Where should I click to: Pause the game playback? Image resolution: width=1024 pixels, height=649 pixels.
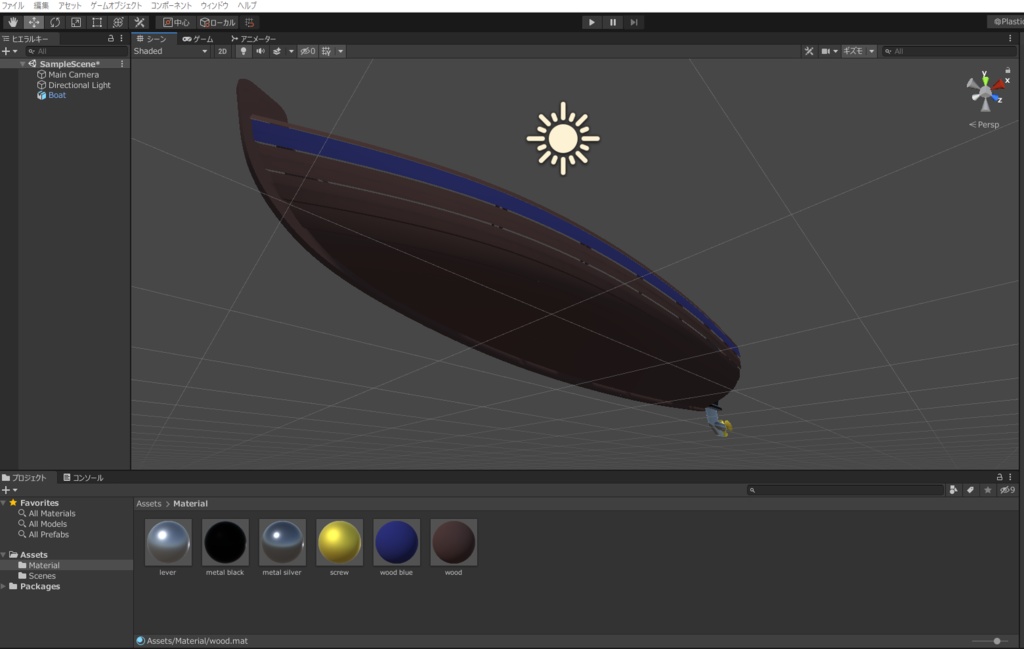613,22
